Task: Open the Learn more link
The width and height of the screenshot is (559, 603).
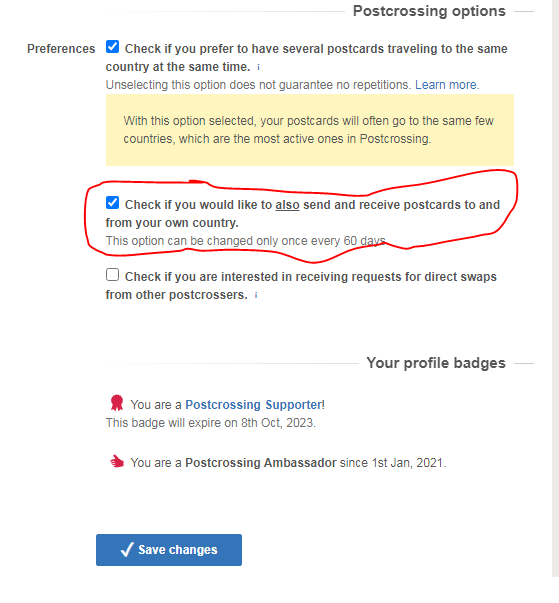Action: [x=447, y=85]
